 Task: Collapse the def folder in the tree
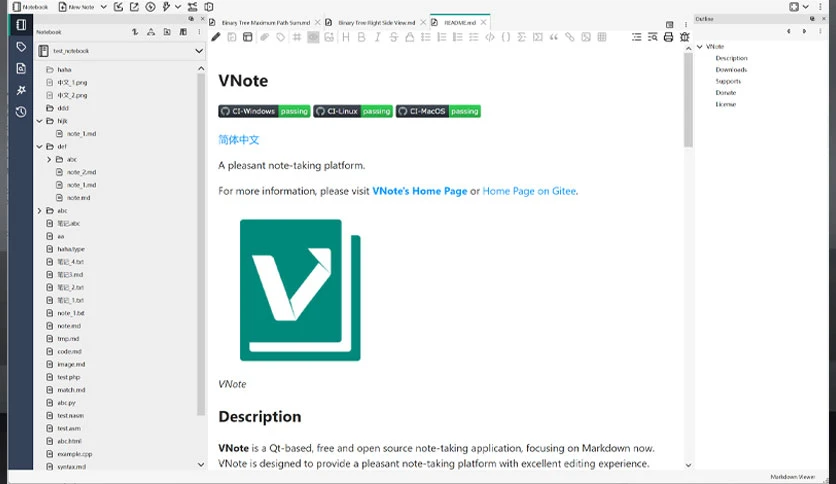point(39,147)
